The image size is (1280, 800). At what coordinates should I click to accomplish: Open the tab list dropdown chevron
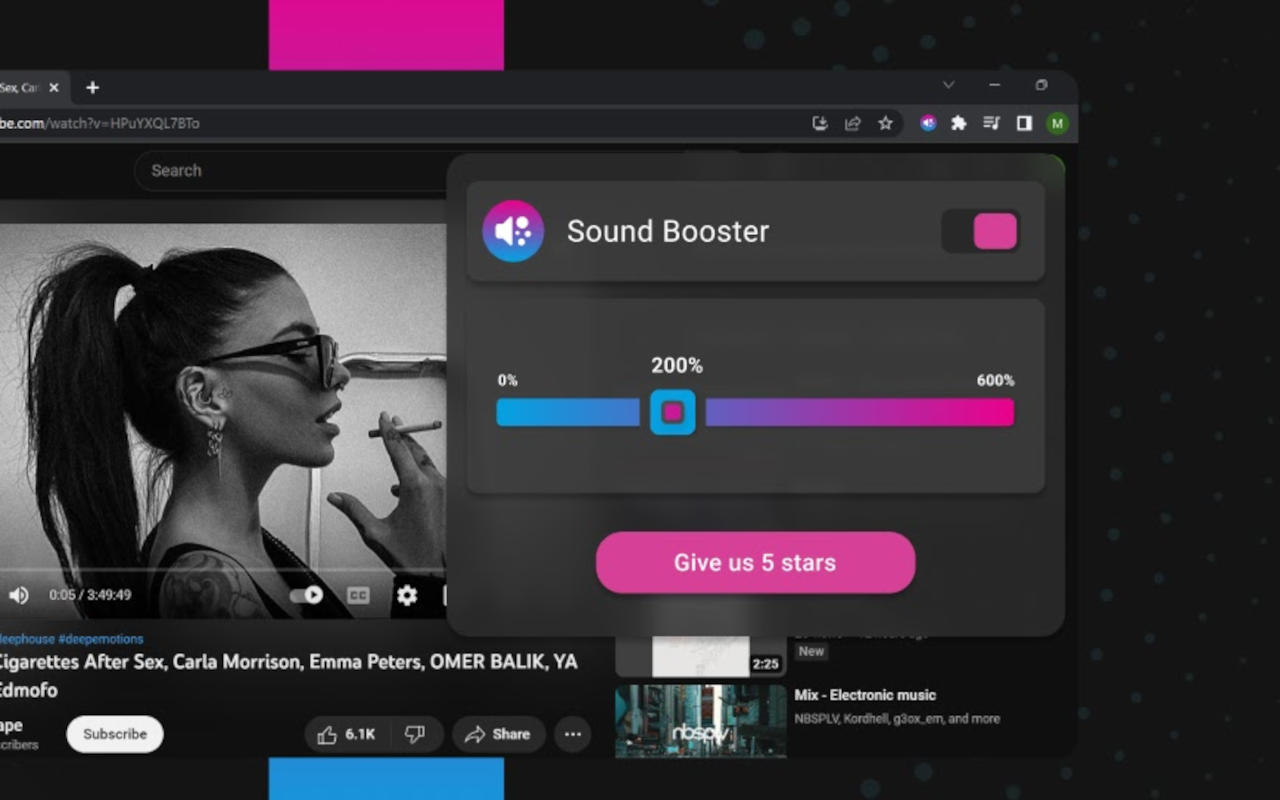point(947,85)
